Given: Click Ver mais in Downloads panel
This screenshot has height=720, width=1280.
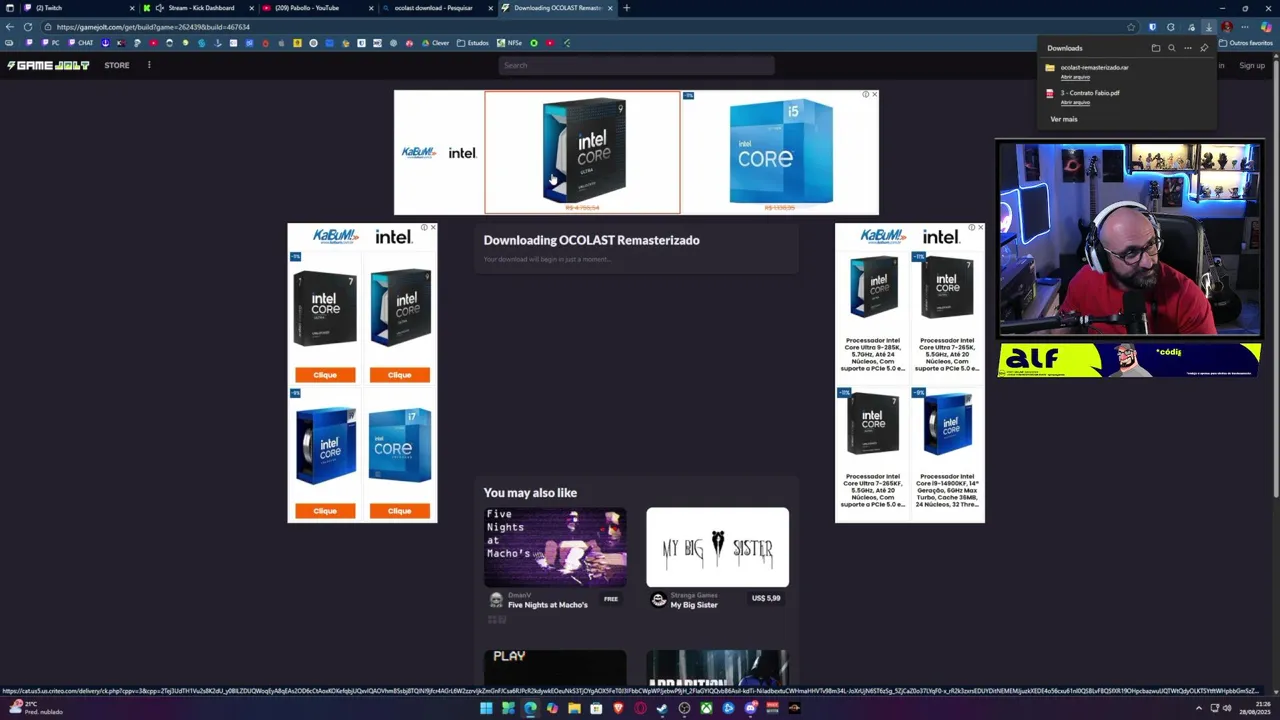Looking at the screenshot, I should (1064, 119).
